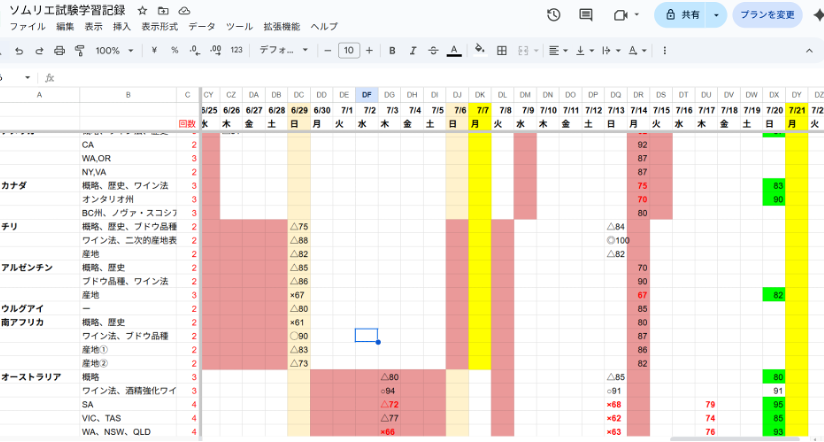Select the paint format roller tool
The height and width of the screenshot is (442, 824).
pos(79,50)
